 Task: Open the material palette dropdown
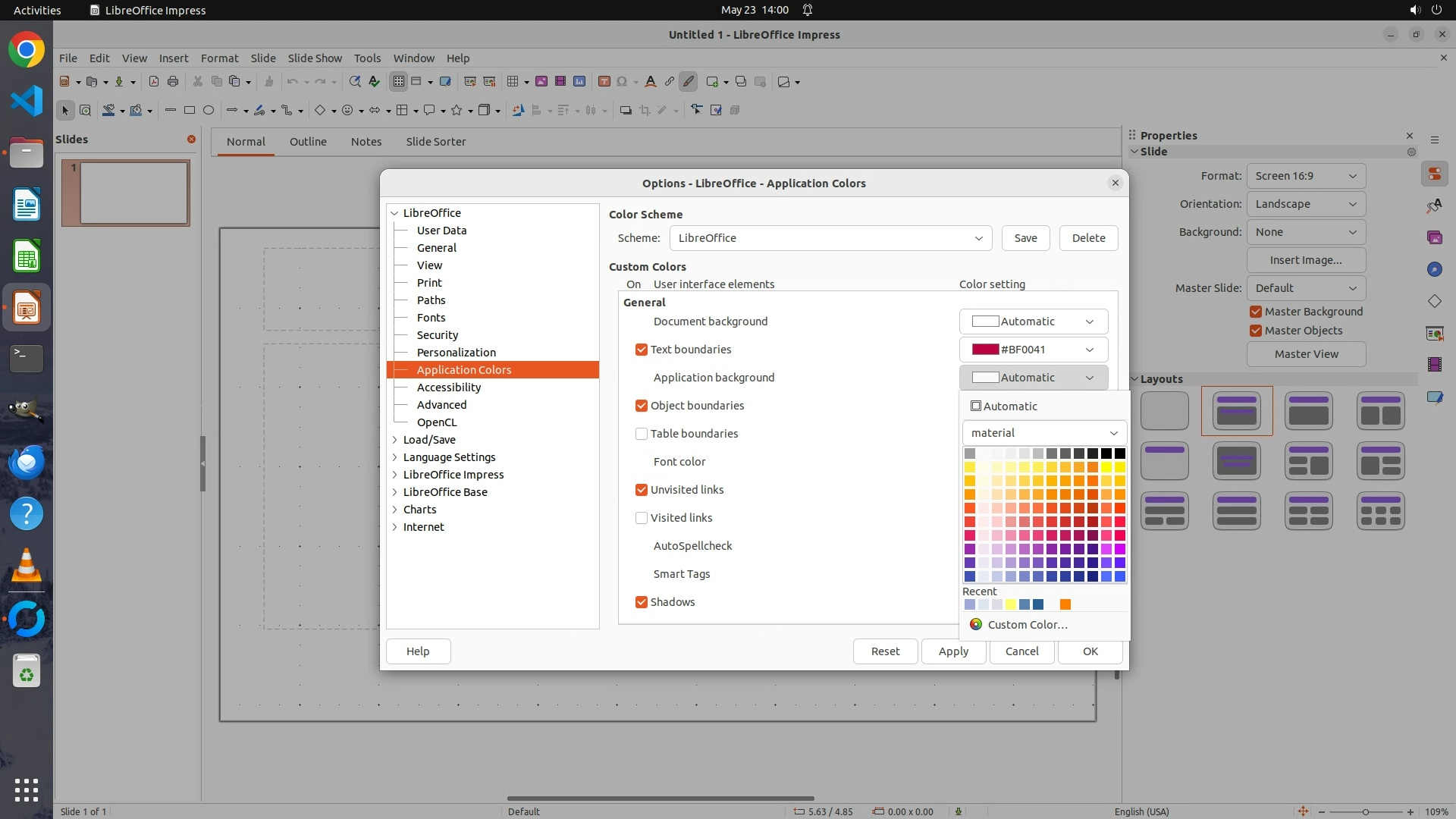point(1044,433)
